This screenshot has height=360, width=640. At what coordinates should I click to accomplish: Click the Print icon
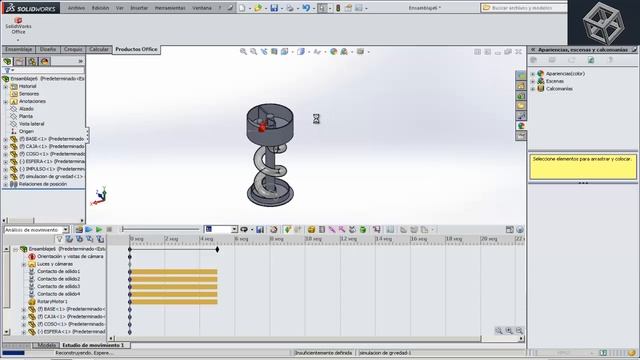tap(290, 8)
